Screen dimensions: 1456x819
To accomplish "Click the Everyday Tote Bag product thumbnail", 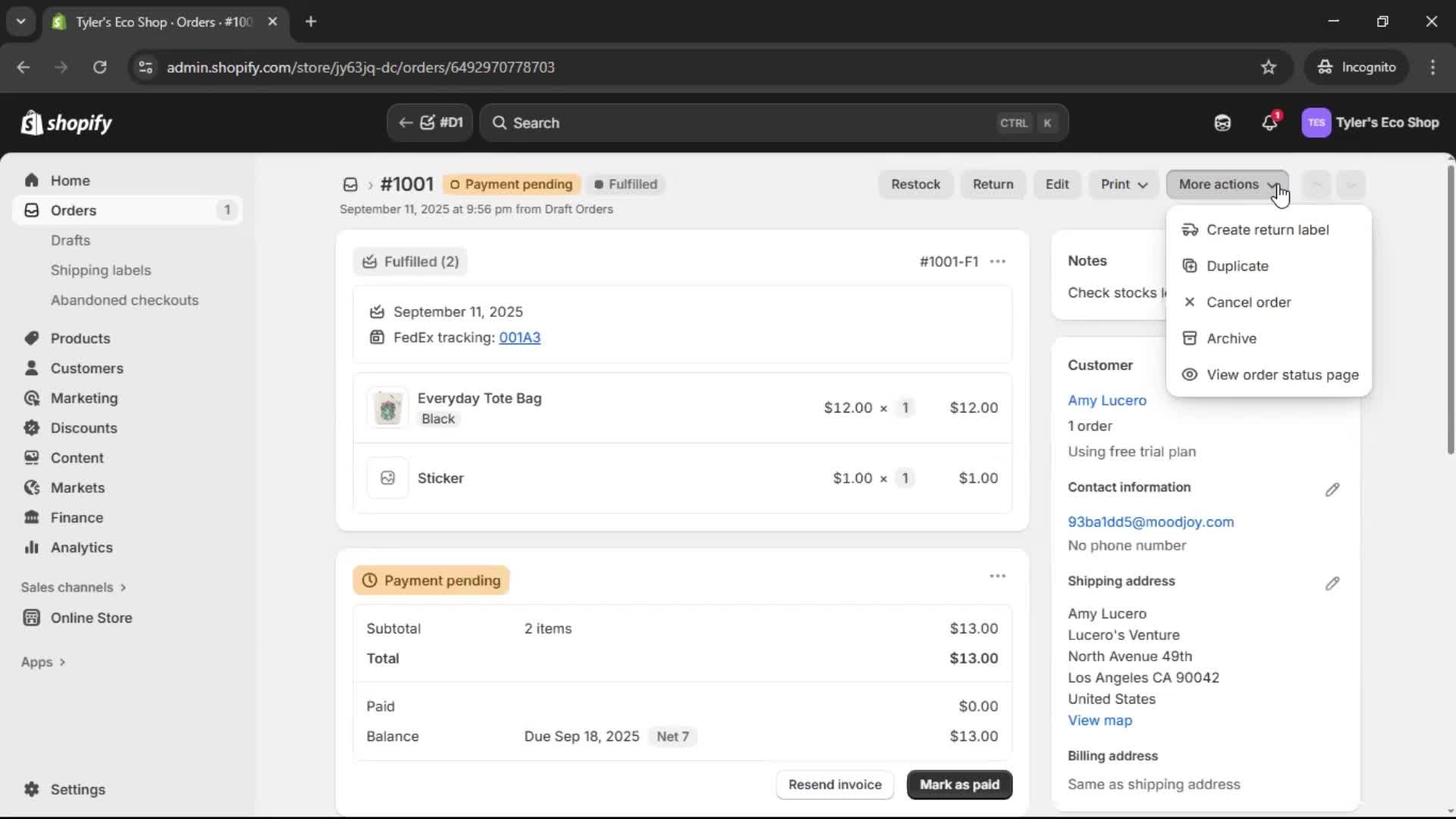I will pyautogui.click(x=388, y=407).
